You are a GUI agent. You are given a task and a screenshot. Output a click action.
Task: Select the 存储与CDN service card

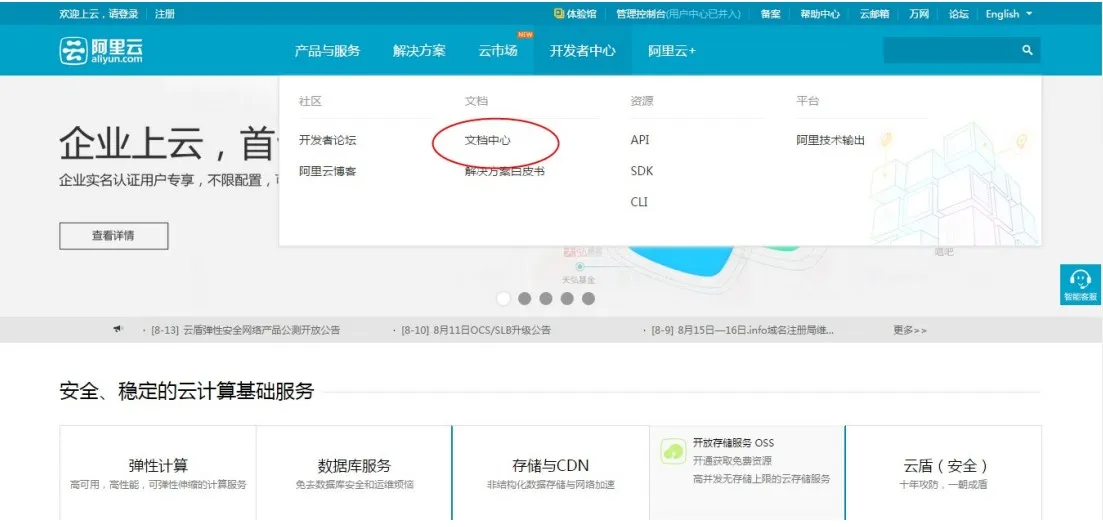(551, 473)
